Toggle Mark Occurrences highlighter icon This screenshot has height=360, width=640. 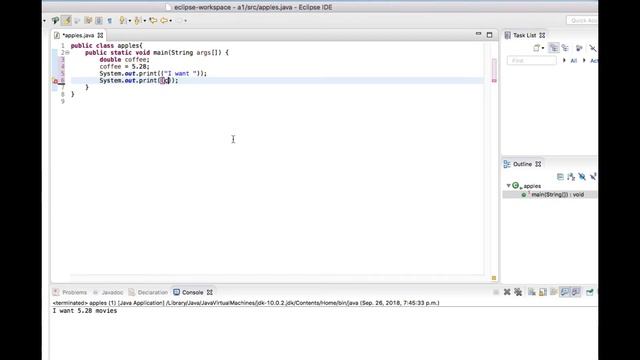coord(66,20)
